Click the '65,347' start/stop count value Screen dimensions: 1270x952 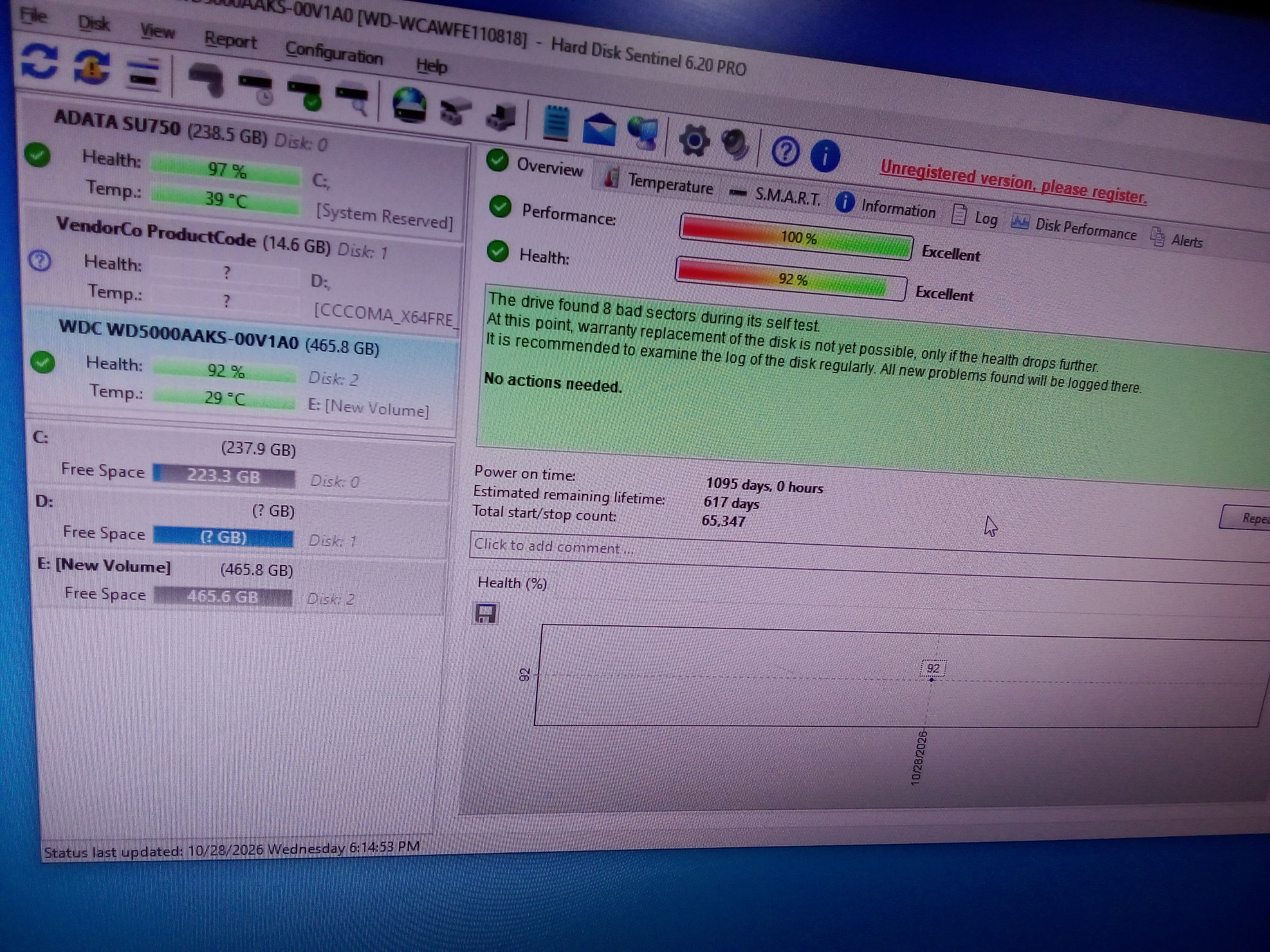(x=723, y=521)
